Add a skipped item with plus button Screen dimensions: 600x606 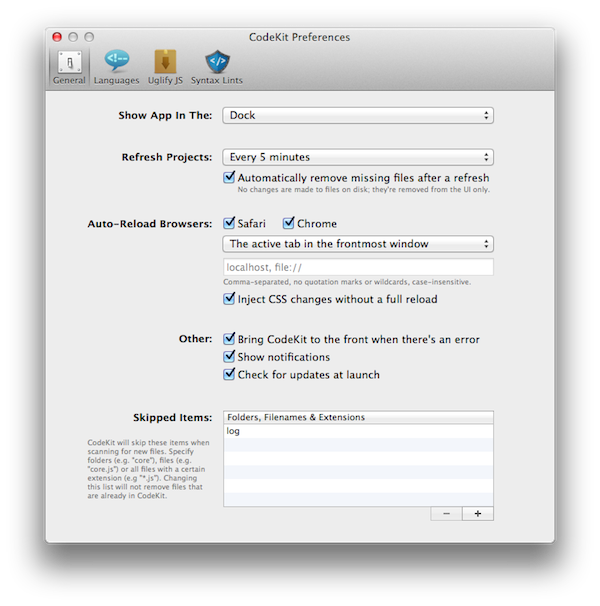coord(478,514)
